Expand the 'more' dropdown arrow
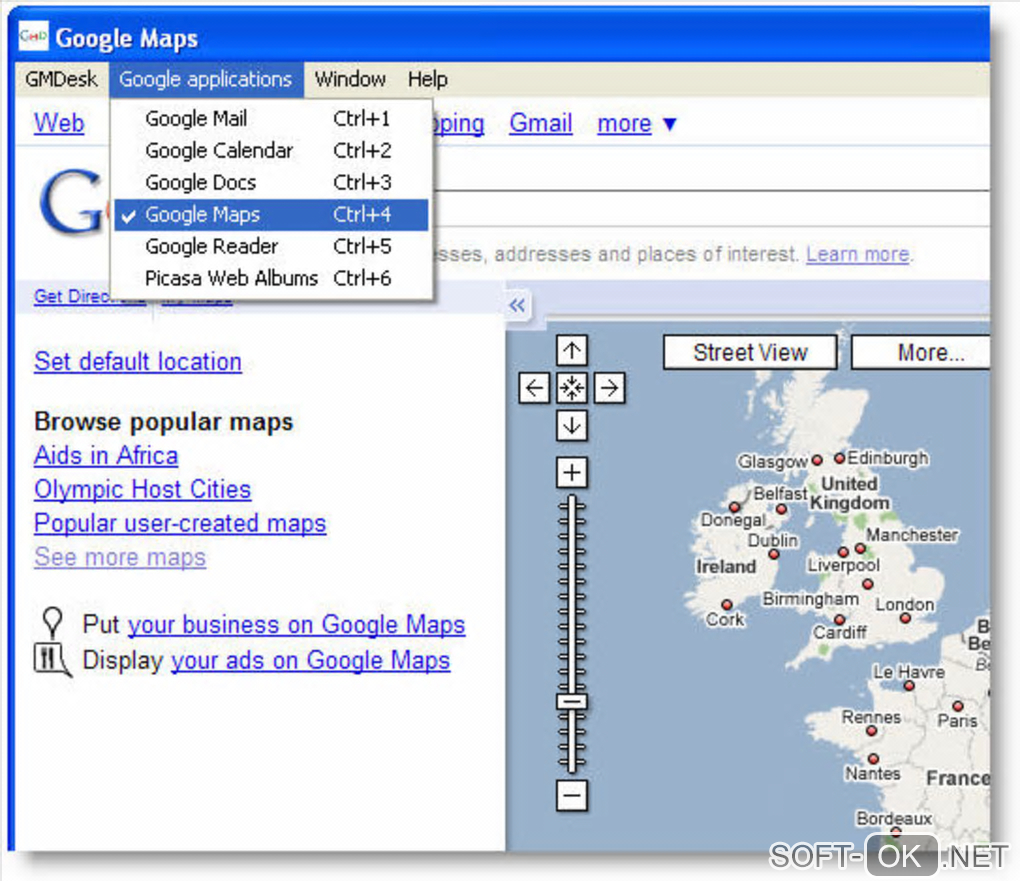1020x881 pixels. [670, 125]
